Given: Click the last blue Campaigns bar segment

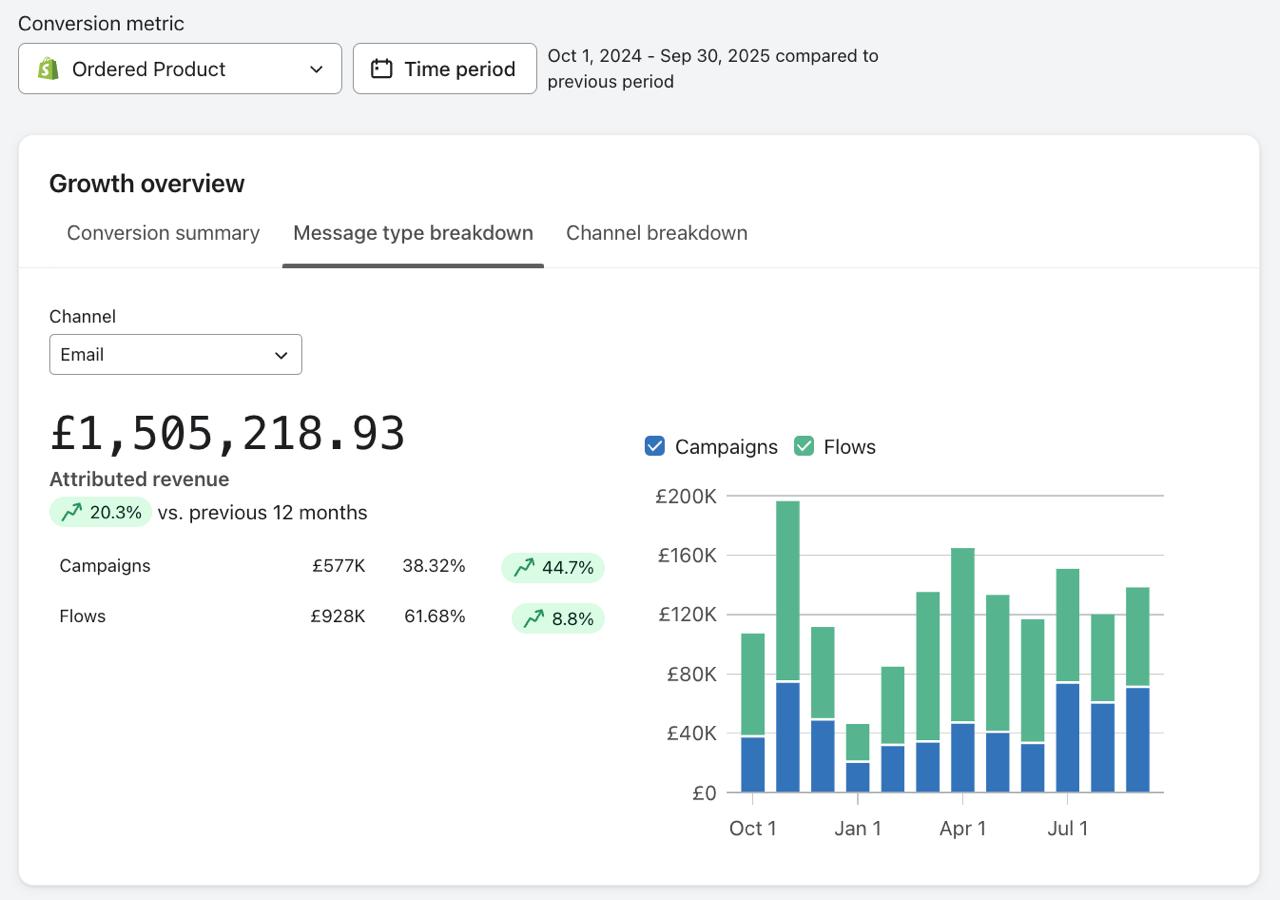Looking at the screenshot, I should pos(1137,740).
